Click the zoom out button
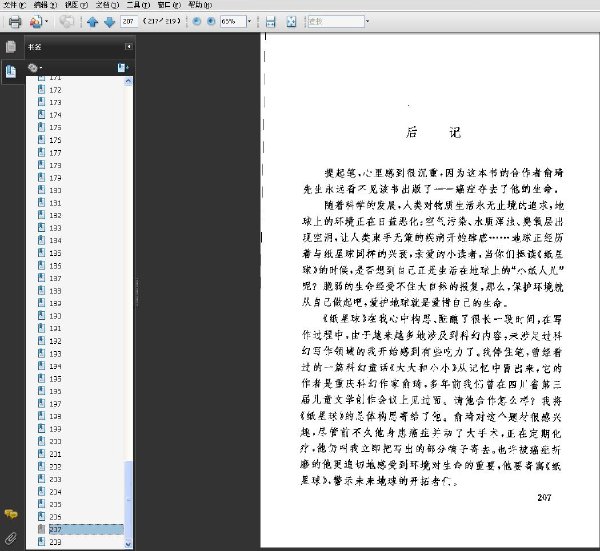600x551 pixels. tap(196, 21)
